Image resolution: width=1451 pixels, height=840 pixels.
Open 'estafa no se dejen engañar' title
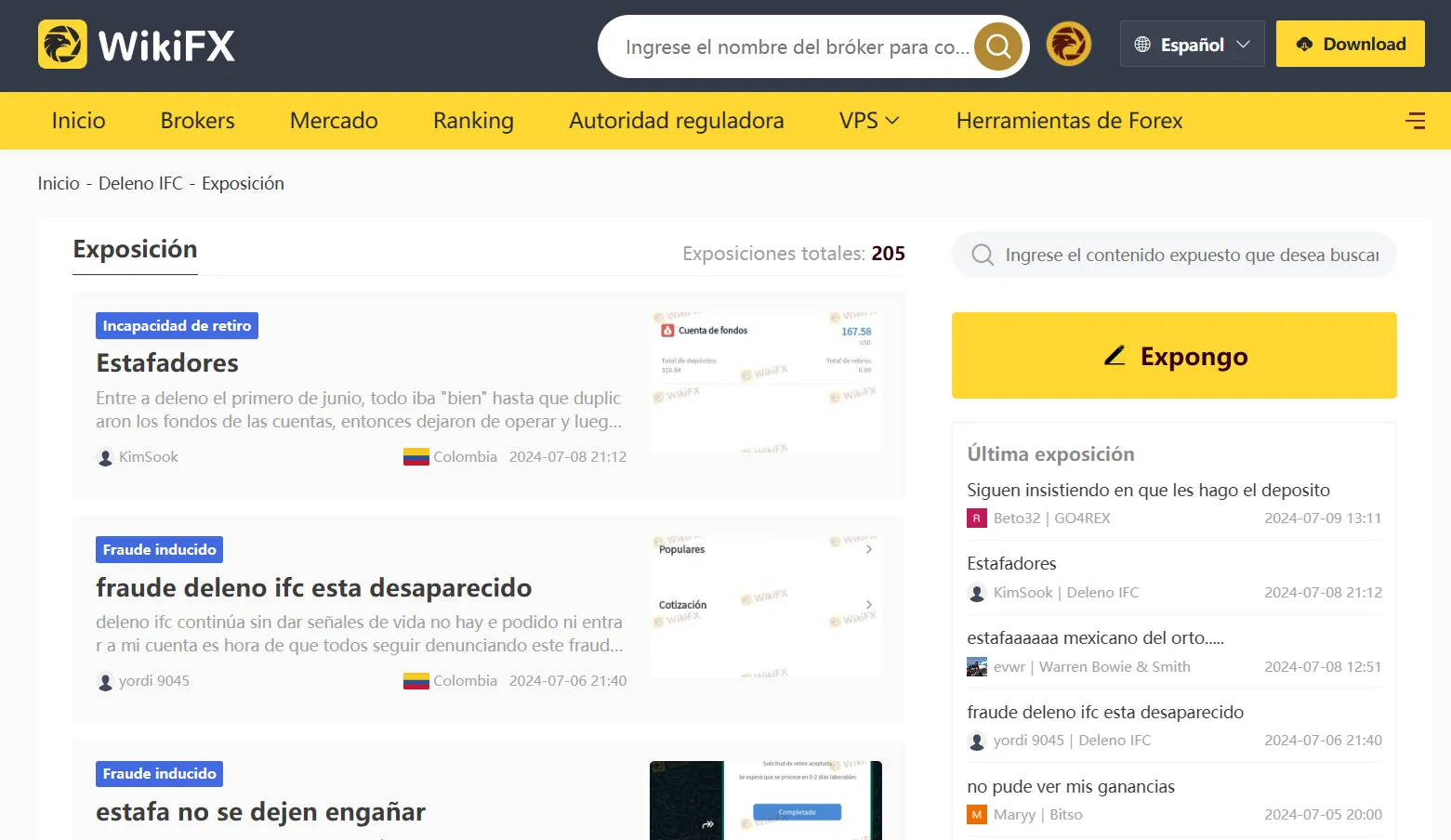point(260,812)
